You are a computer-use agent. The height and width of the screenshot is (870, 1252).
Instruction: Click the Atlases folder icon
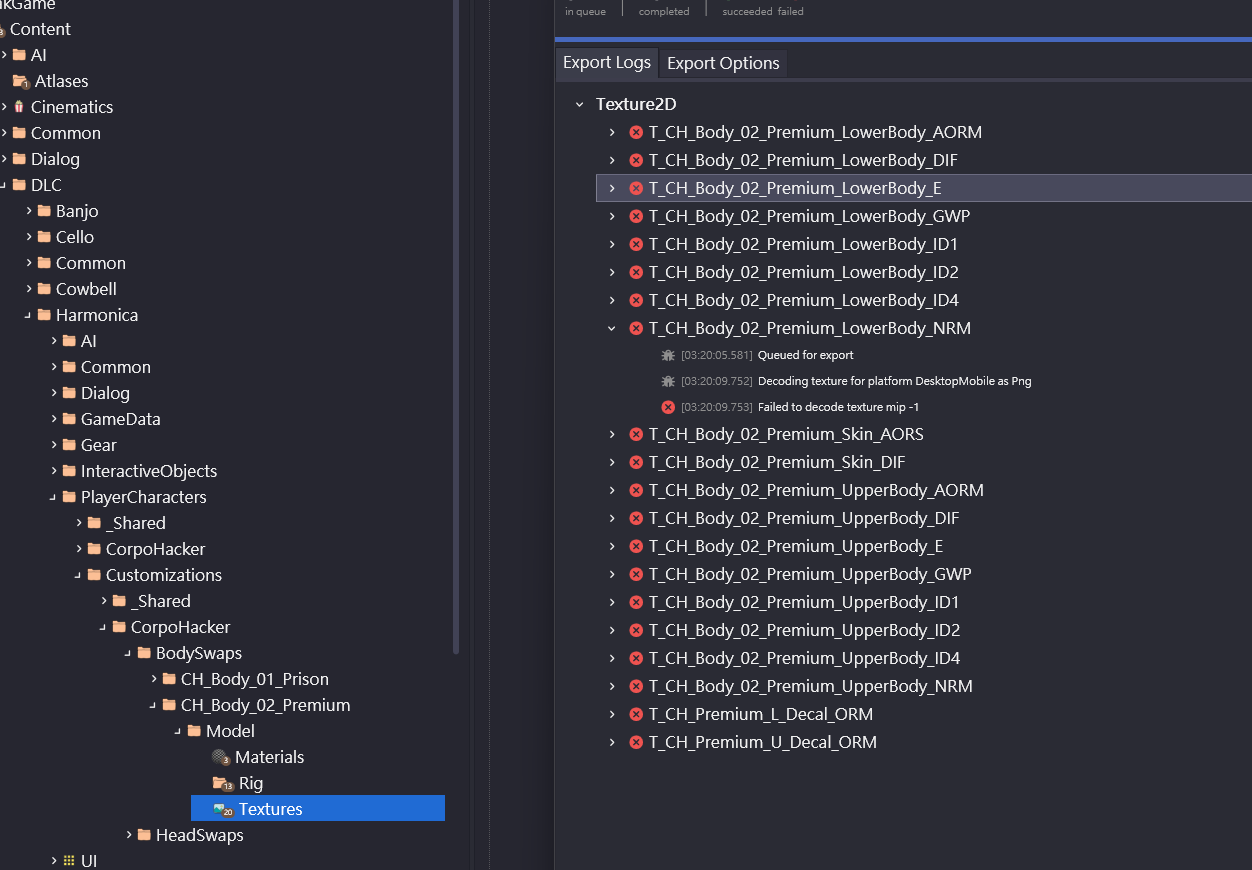(x=21, y=81)
